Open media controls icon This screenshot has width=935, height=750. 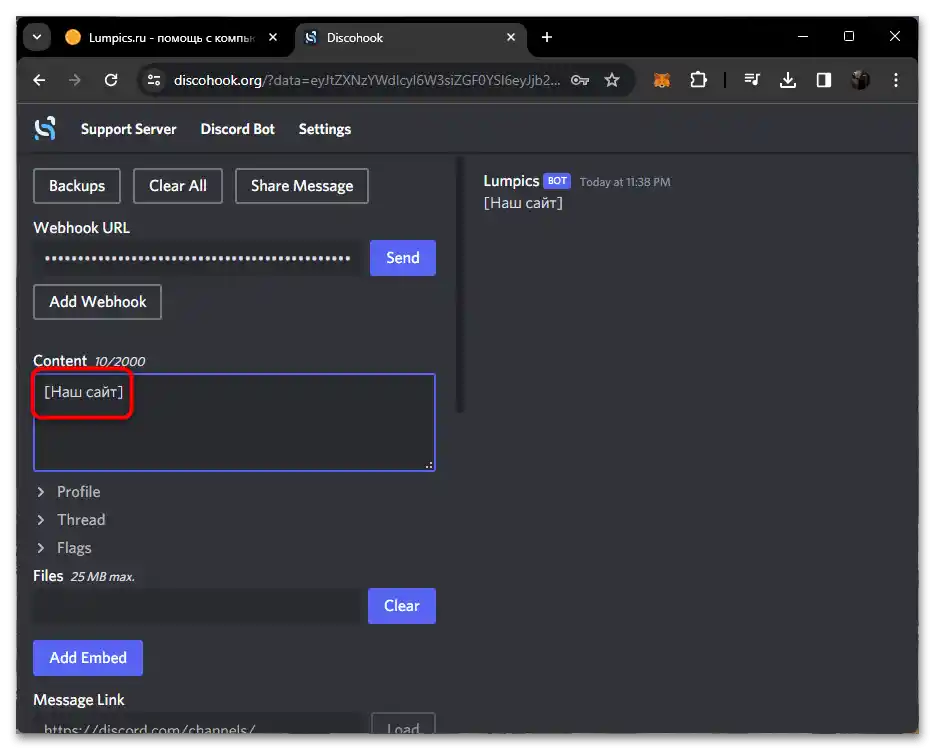[752, 80]
